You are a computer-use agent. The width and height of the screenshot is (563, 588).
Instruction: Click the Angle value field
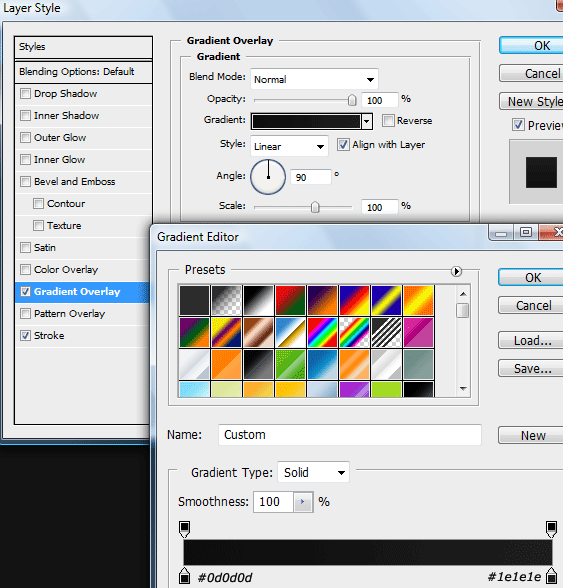(x=311, y=177)
